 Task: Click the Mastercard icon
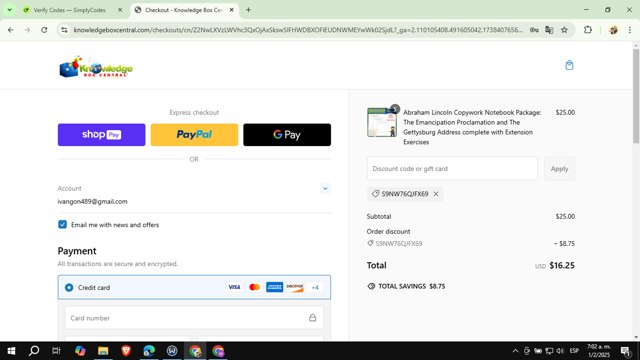coord(254,287)
